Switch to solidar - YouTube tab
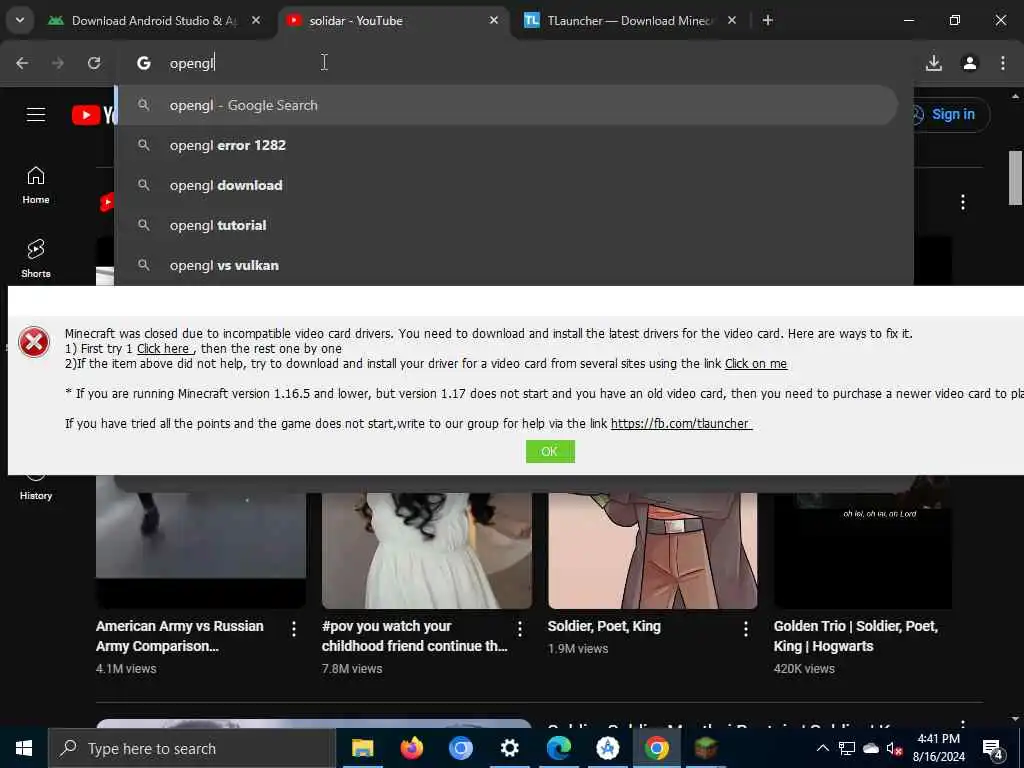 [x=393, y=21]
